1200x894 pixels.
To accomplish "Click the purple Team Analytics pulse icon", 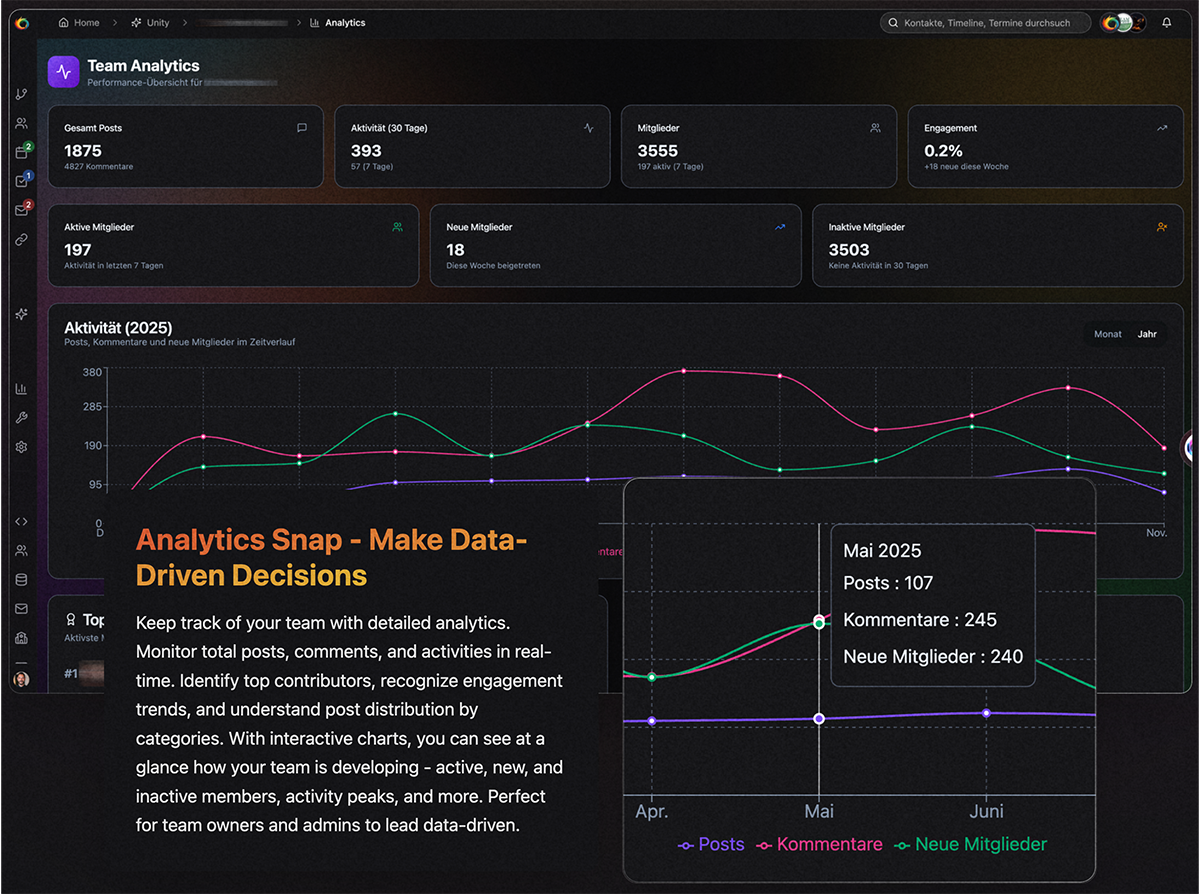I will click(x=63, y=72).
